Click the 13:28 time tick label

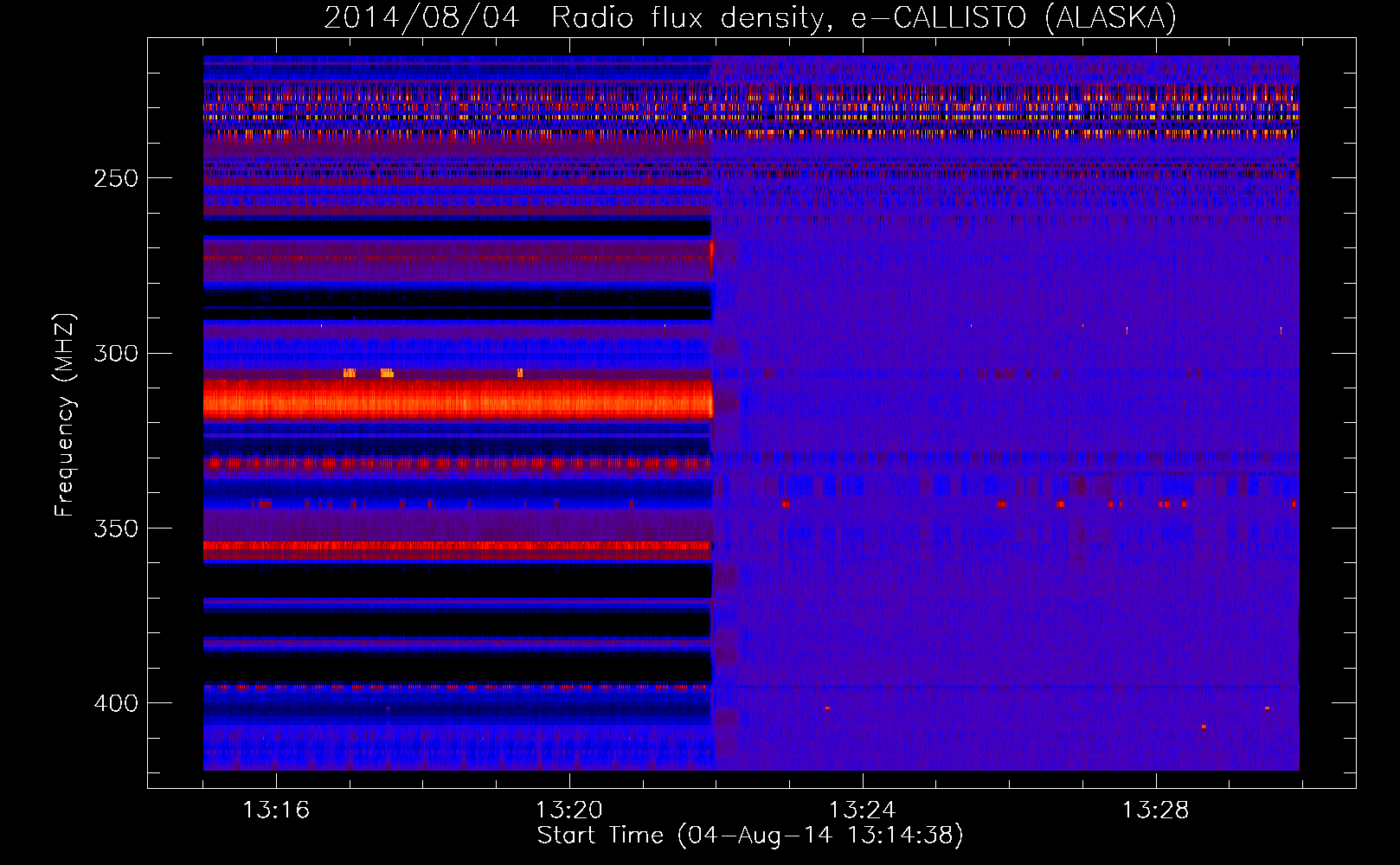pyautogui.click(x=1156, y=810)
